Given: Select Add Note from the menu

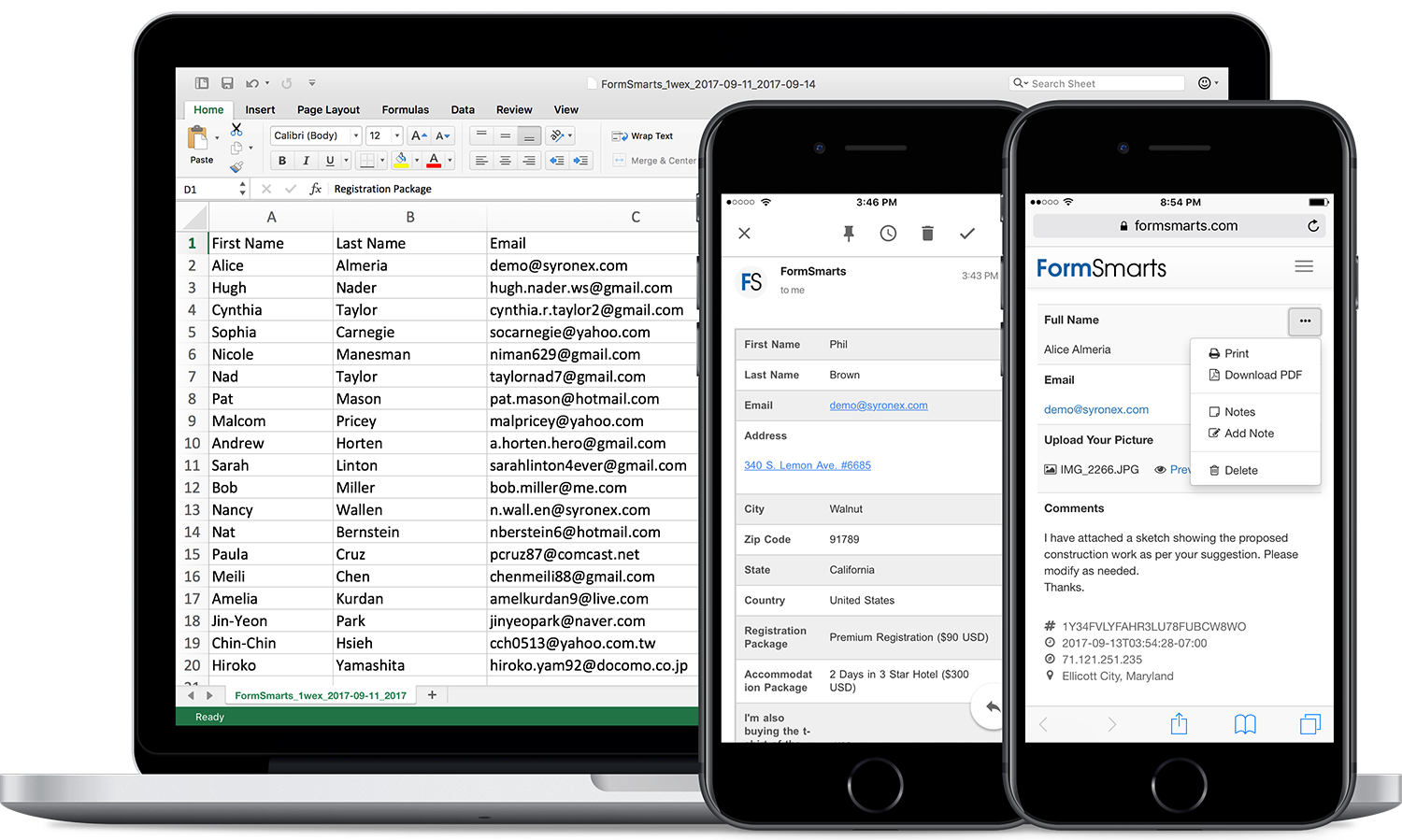Looking at the screenshot, I should point(1241,434).
